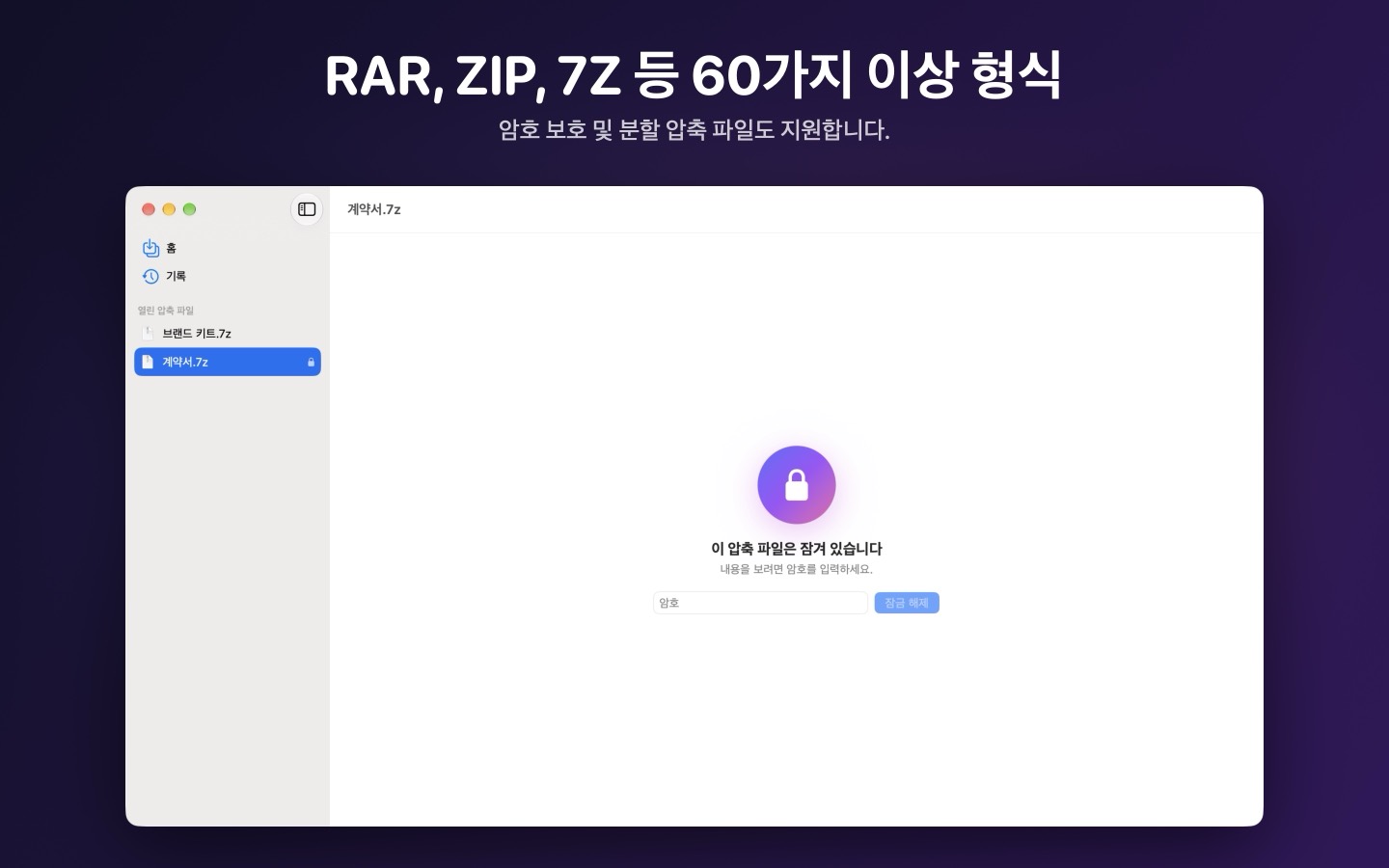Minimize the window with yellow button
Image resolution: width=1389 pixels, height=868 pixels.
click(x=169, y=209)
